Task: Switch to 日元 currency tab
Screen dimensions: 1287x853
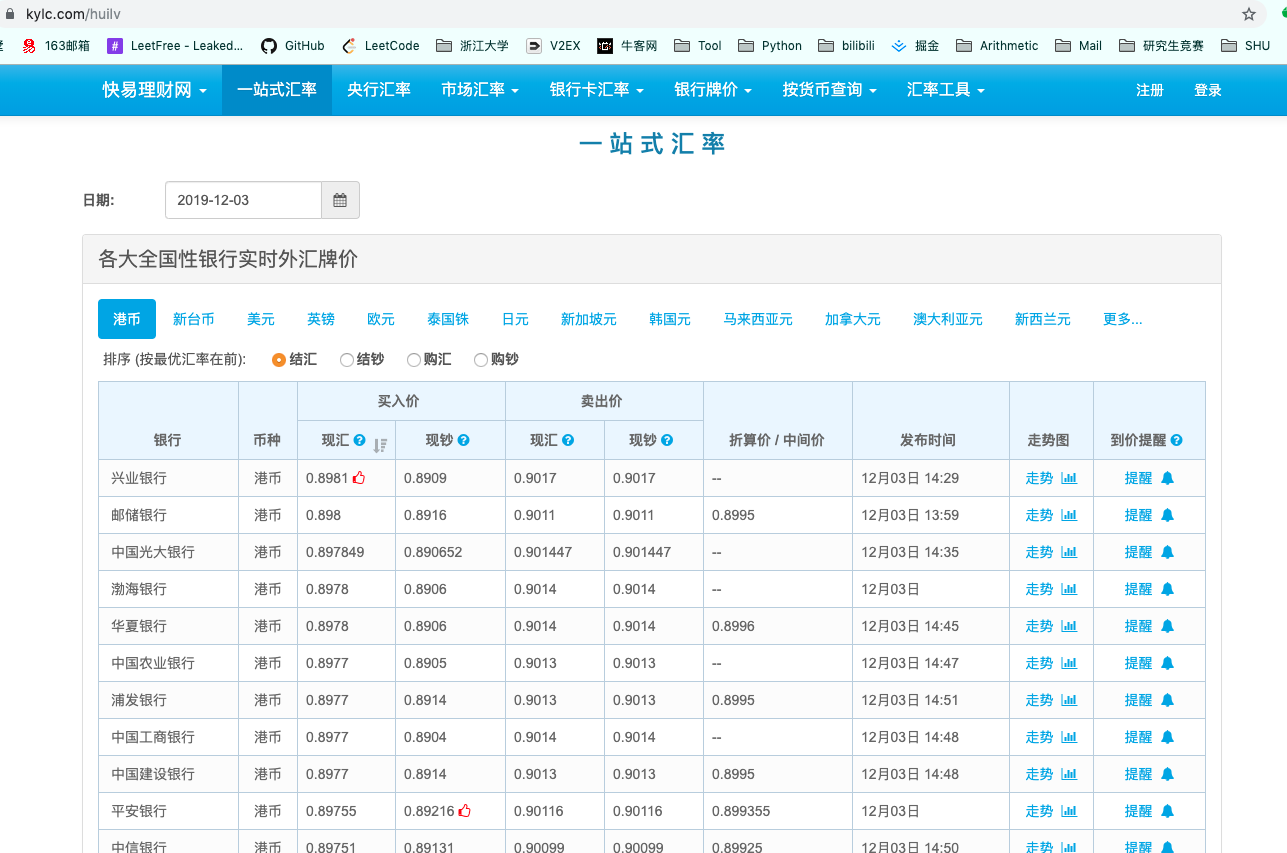Action: [515, 319]
